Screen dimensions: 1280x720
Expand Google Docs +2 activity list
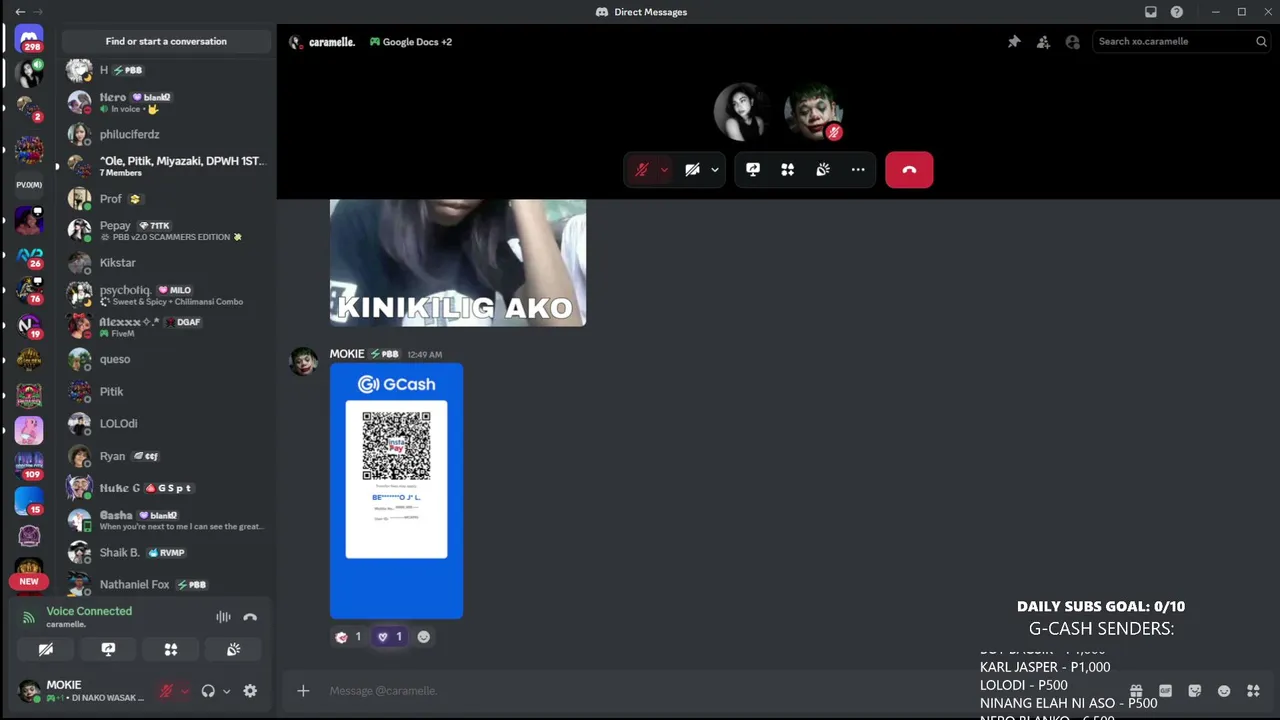pos(411,42)
